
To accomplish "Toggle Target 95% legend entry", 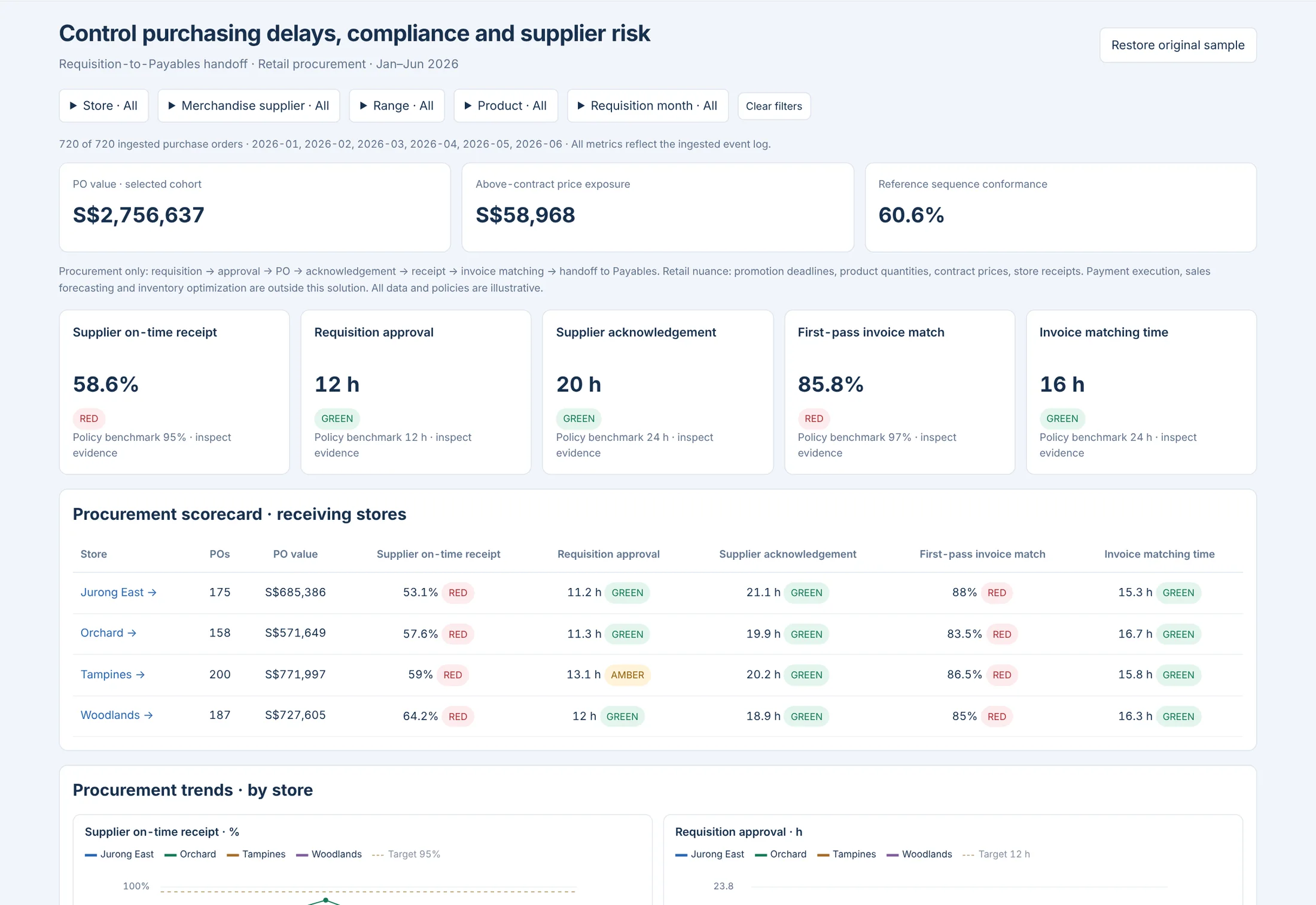I will tap(406, 854).
